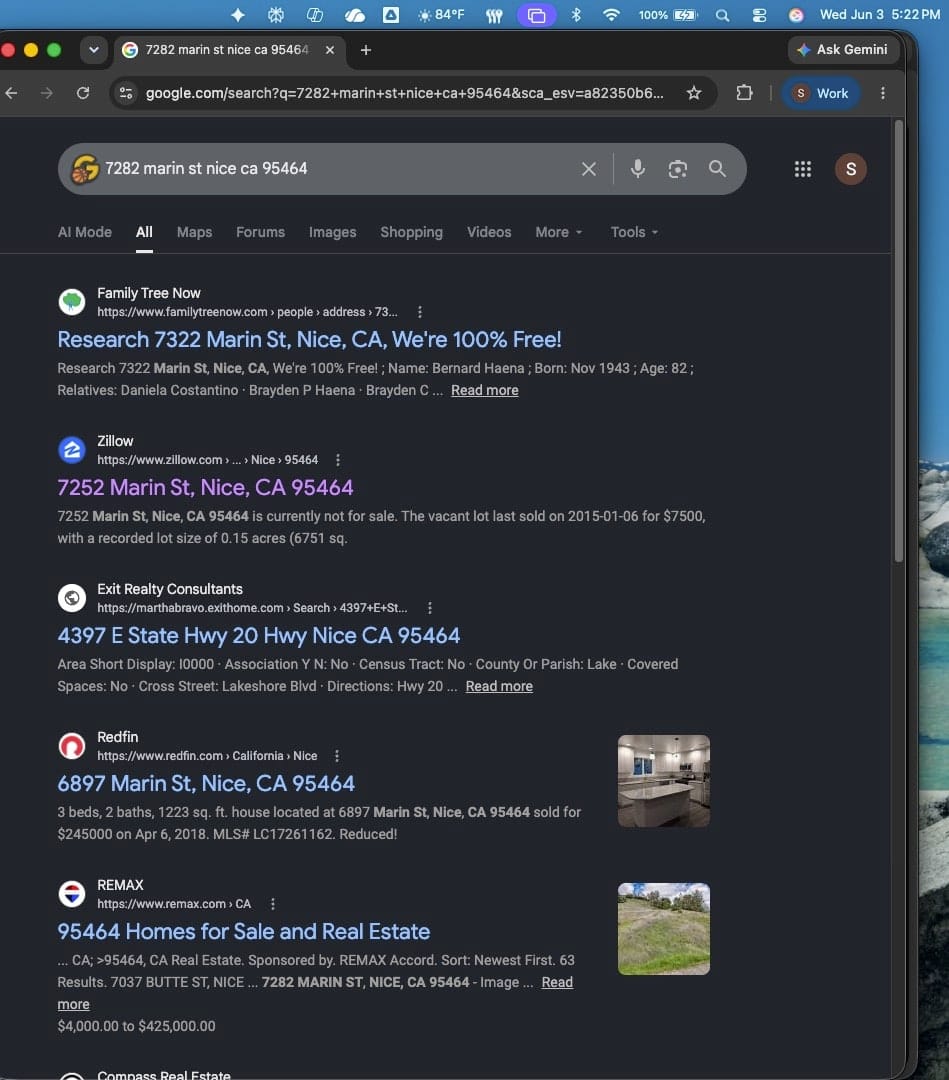
Task: Open the Wi-Fi menu in menu bar
Action: coord(611,15)
